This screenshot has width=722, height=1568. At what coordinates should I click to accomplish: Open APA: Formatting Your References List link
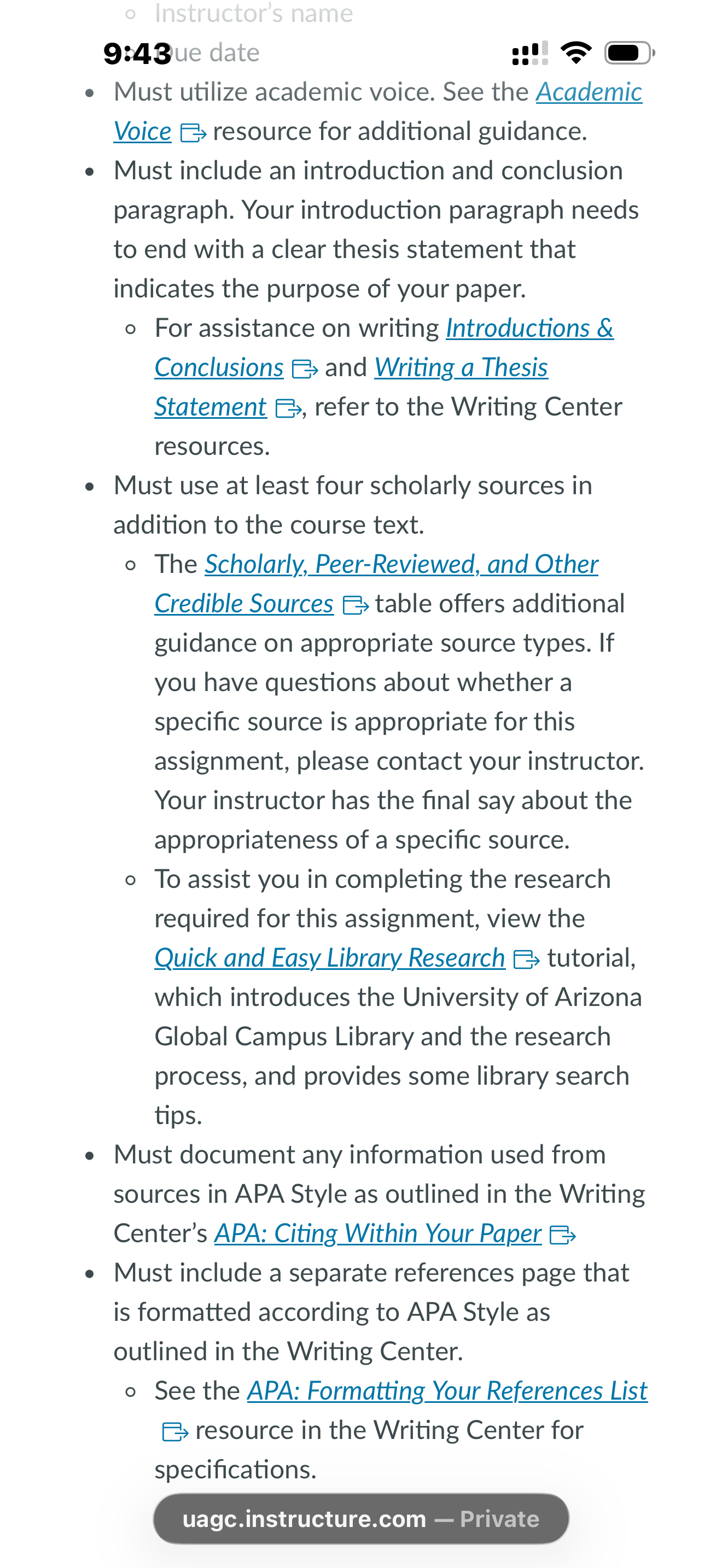tap(447, 1391)
